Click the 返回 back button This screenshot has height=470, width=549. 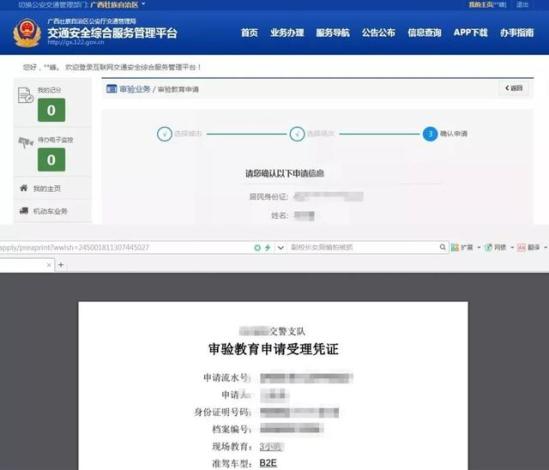(x=514, y=88)
